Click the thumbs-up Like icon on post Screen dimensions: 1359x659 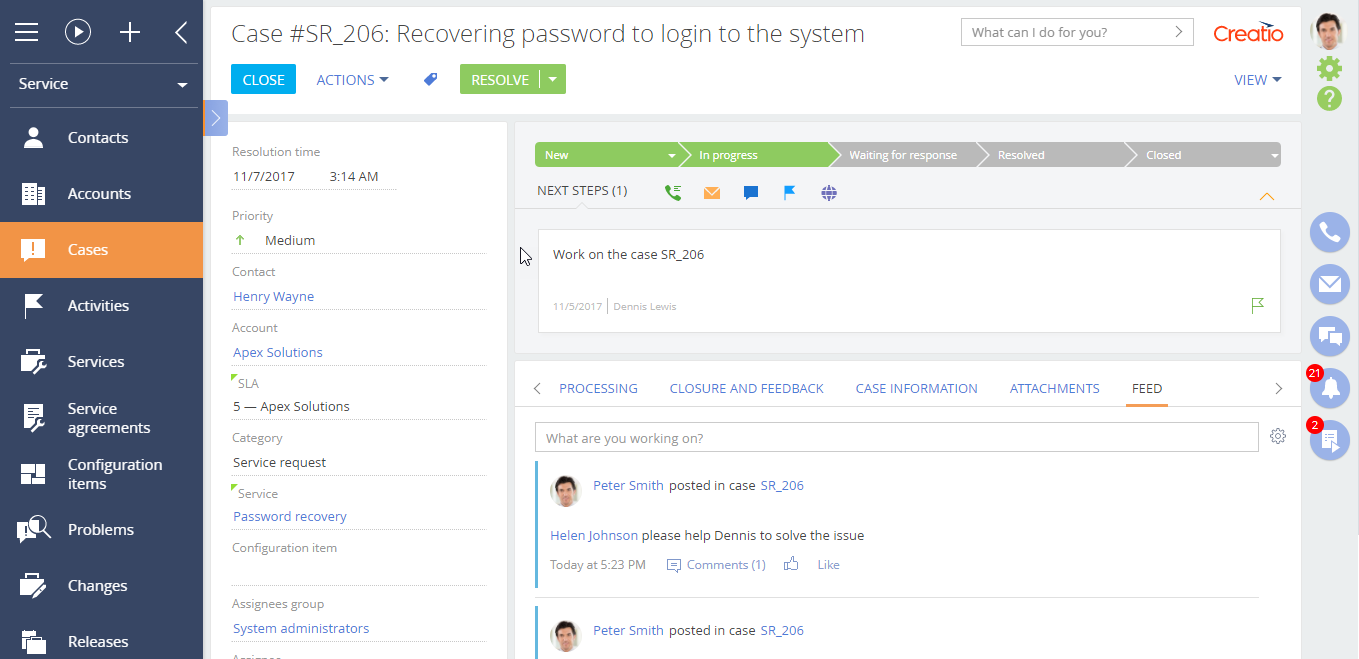791,565
